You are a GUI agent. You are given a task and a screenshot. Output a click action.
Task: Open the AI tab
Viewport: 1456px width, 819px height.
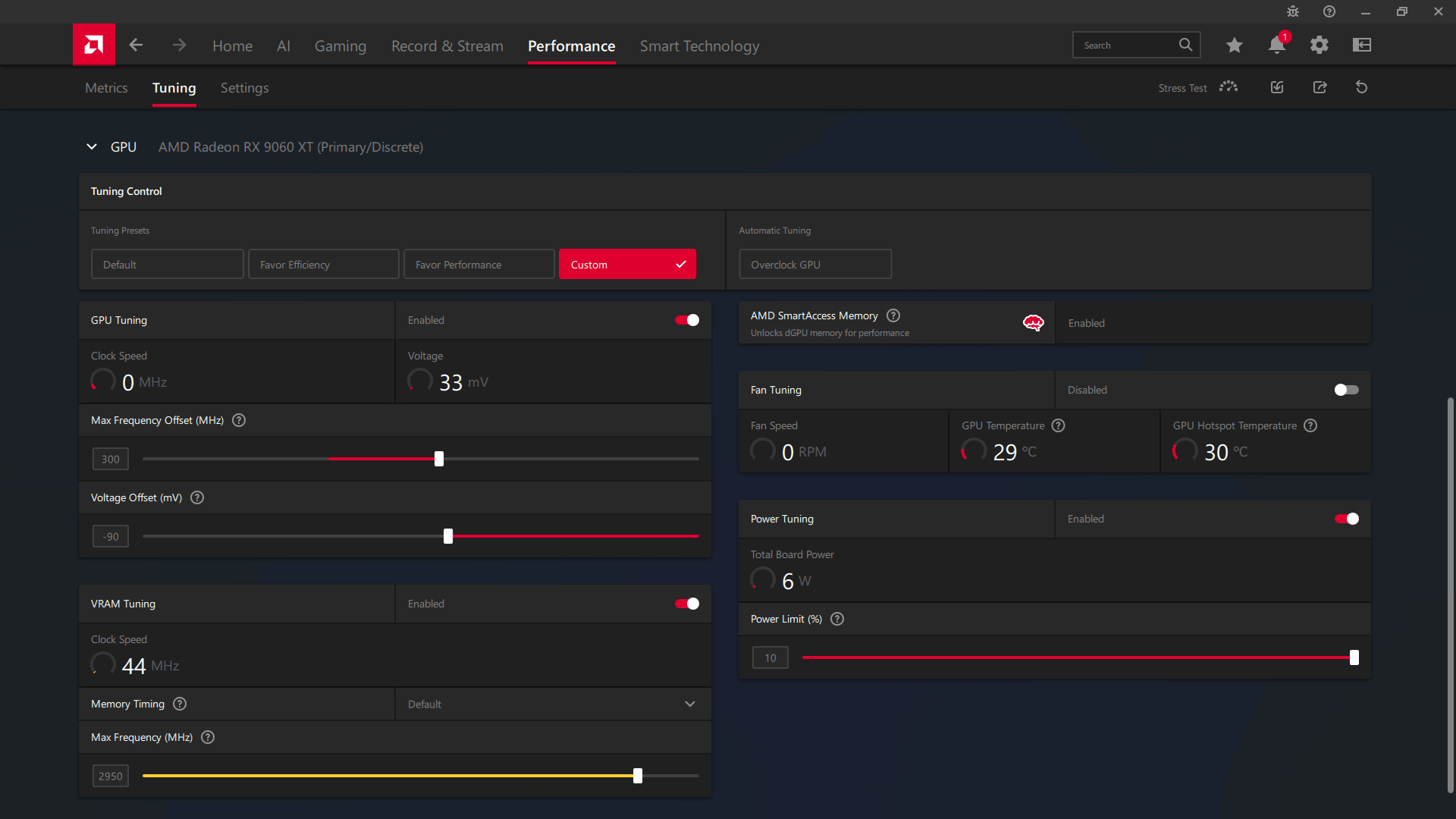284,46
